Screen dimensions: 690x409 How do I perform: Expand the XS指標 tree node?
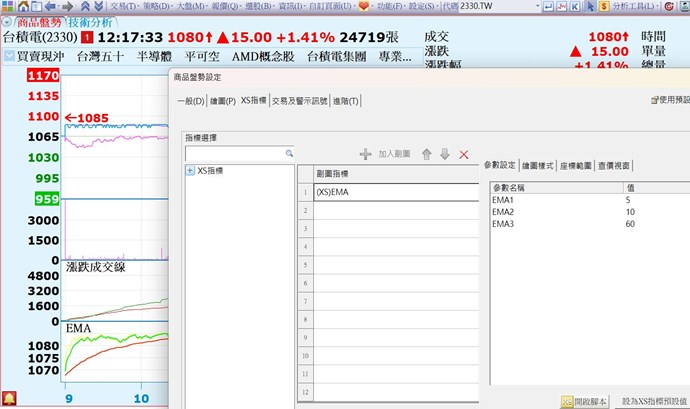[x=190, y=171]
